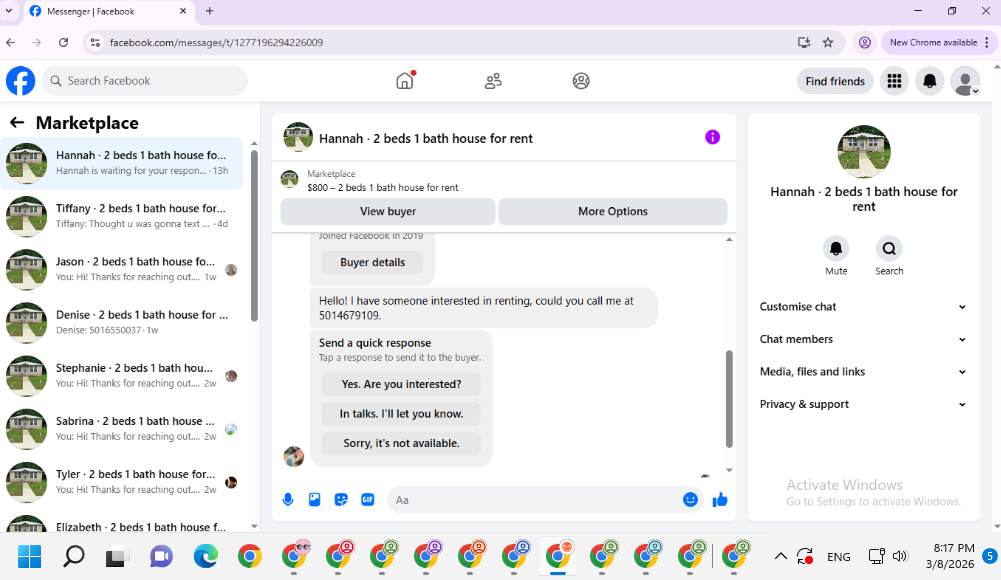Open the emoji picker smiley
1001x580 pixels.
pos(690,500)
